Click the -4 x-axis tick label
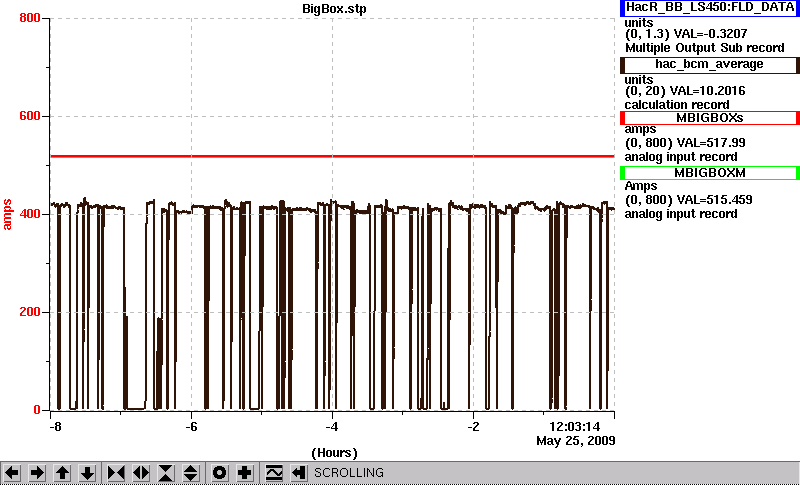Image resolution: width=800 pixels, height=485 pixels. click(332, 427)
